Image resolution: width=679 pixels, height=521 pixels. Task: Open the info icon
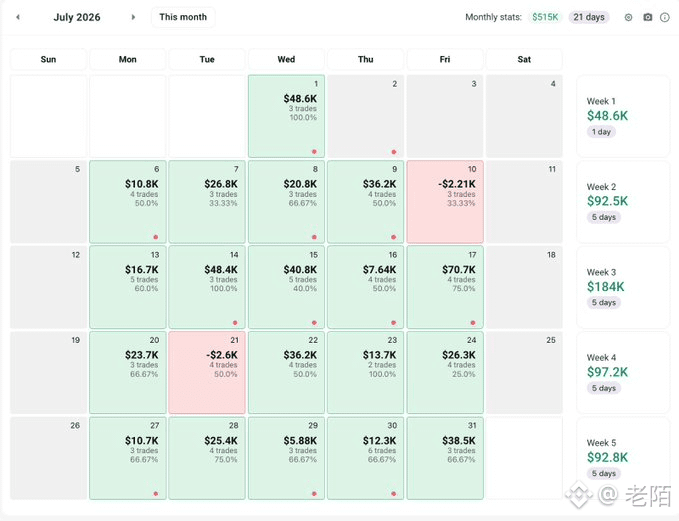pyautogui.click(x=665, y=17)
